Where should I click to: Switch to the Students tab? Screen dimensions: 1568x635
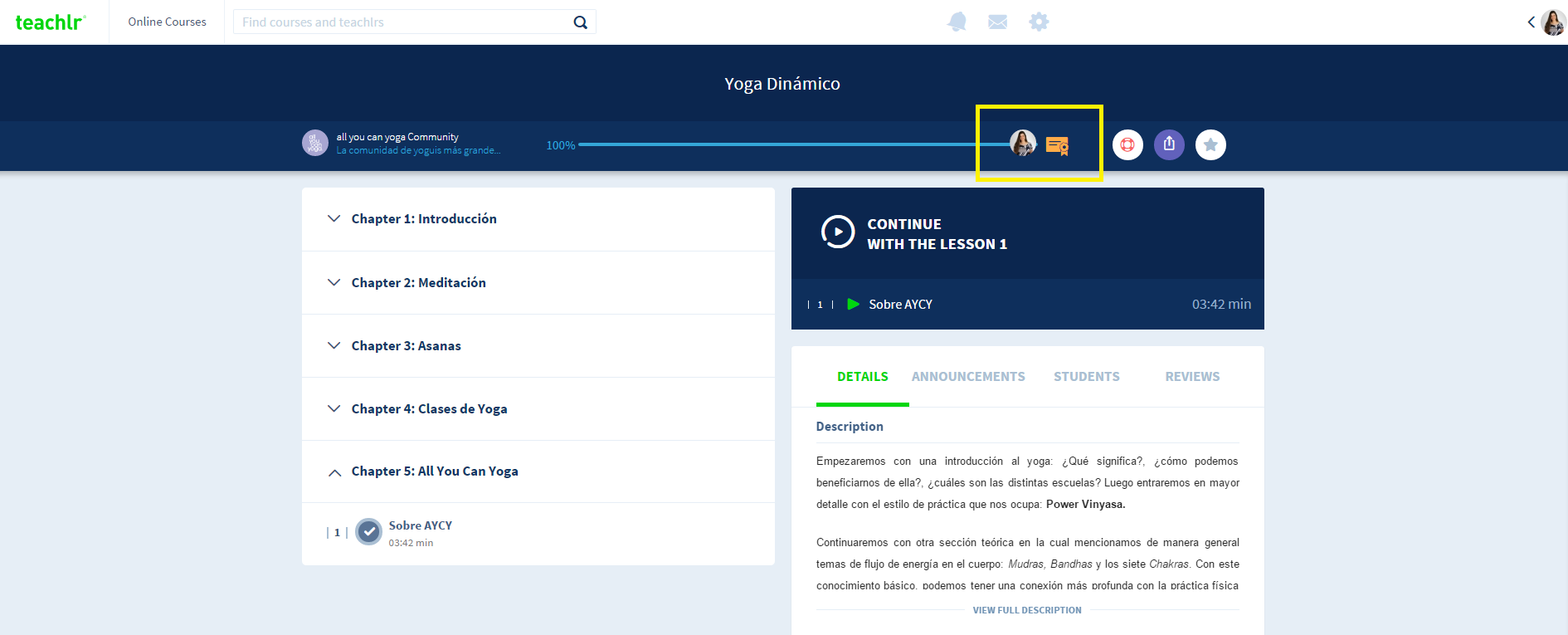tap(1086, 377)
